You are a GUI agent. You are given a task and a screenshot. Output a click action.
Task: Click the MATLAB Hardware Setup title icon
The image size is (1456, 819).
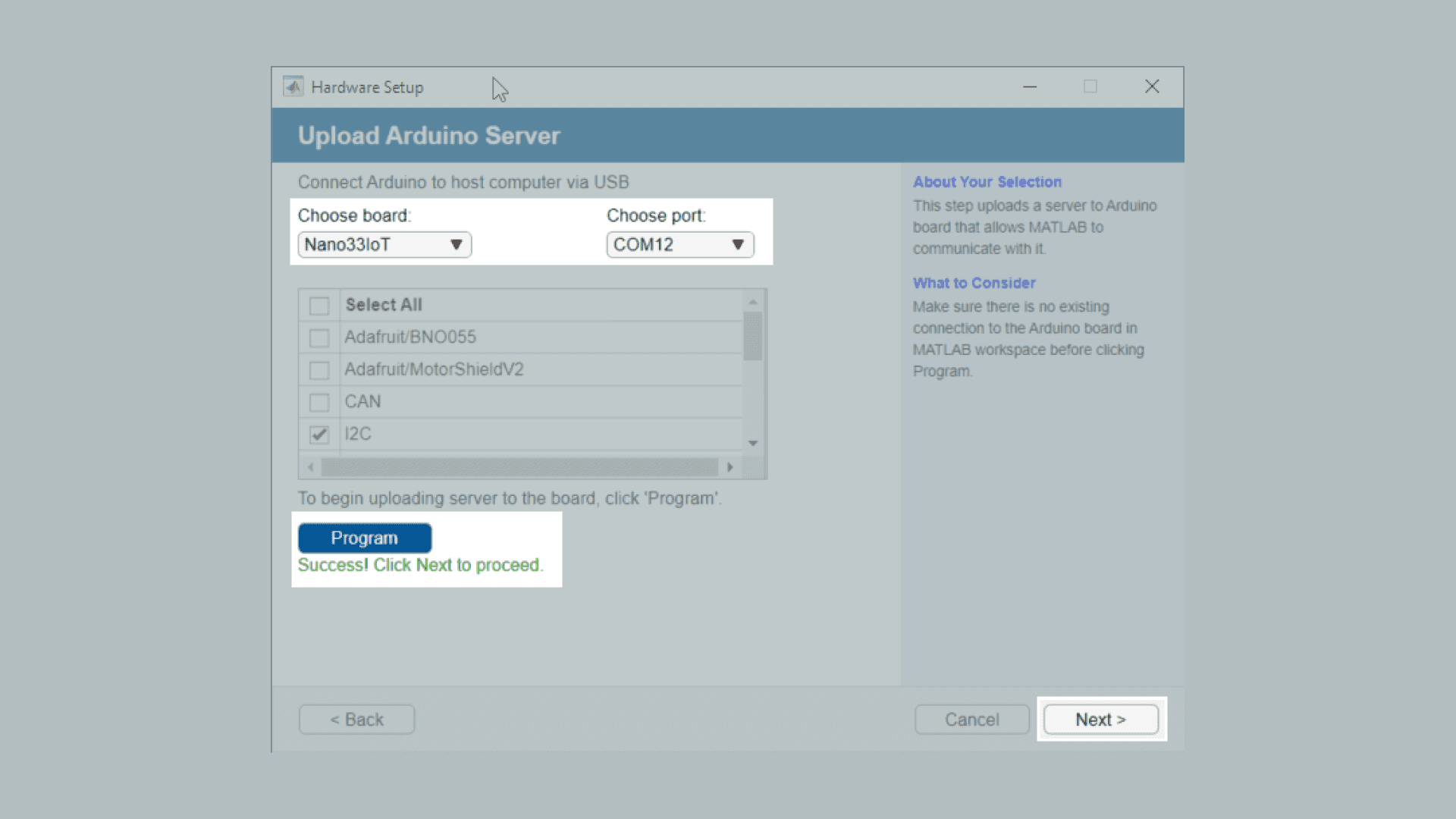point(293,86)
